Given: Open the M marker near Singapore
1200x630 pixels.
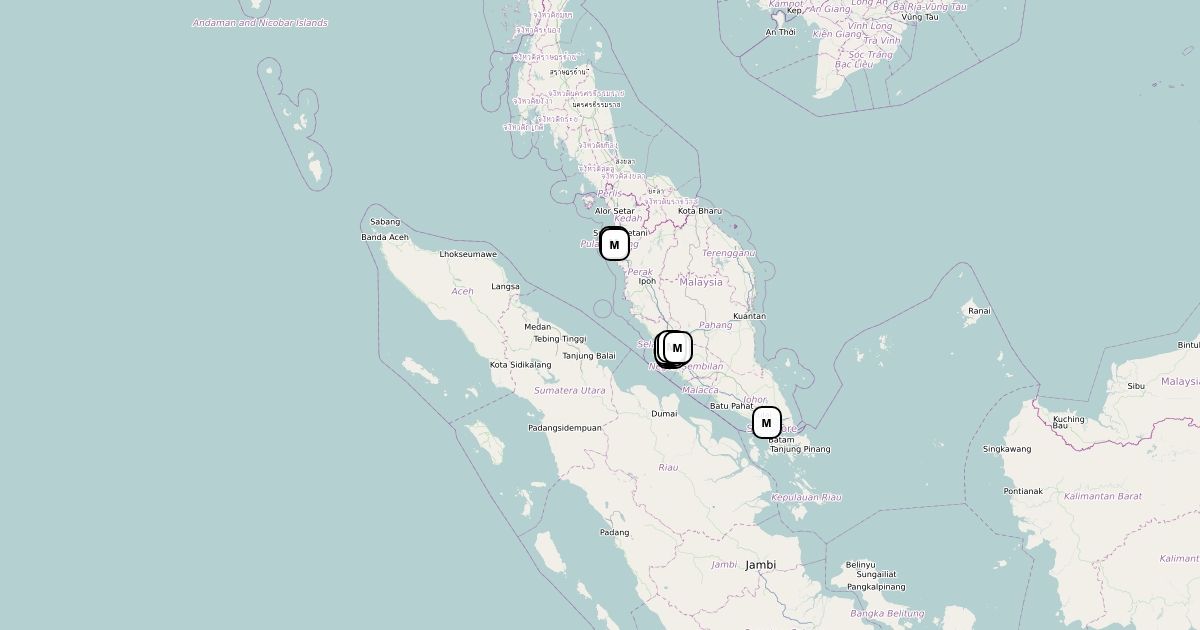Looking at the screenshot, I should pyautogui.click(x=766, y=423).
